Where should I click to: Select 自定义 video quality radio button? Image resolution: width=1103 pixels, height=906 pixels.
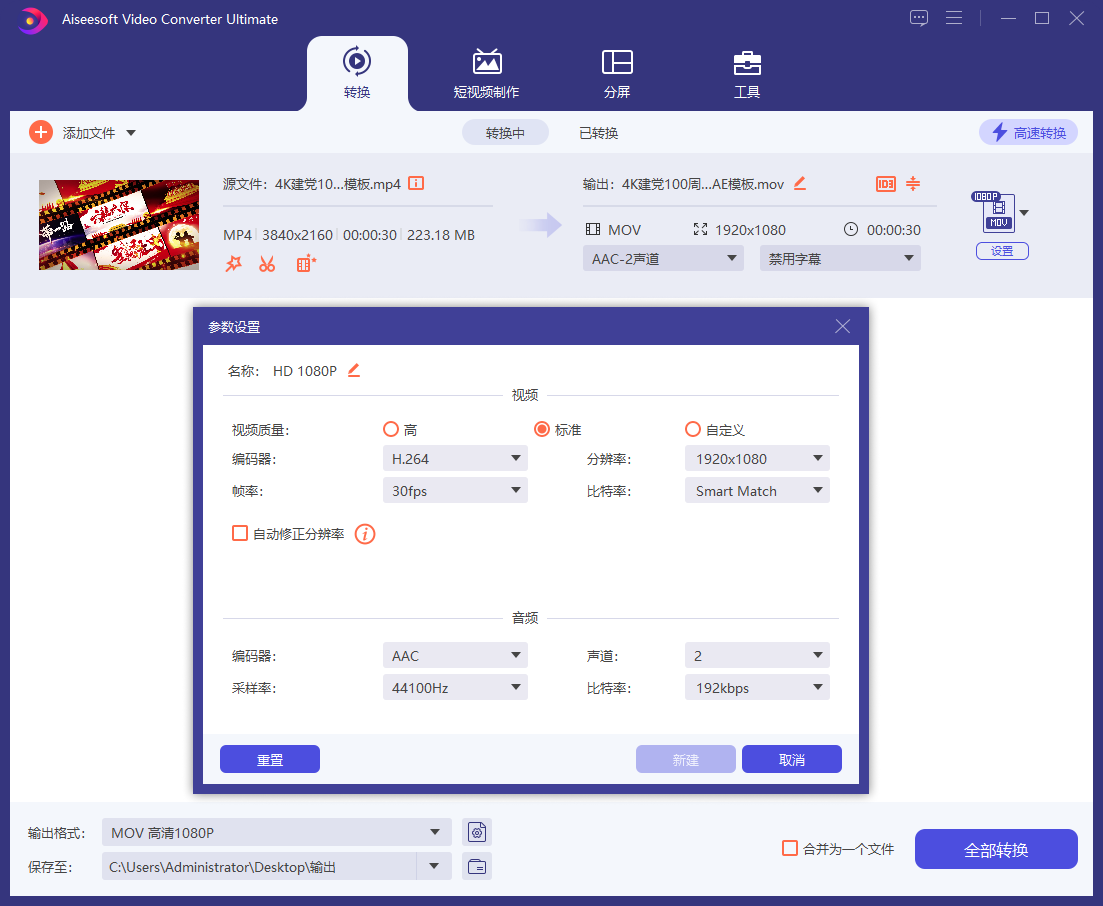(693, 429)
